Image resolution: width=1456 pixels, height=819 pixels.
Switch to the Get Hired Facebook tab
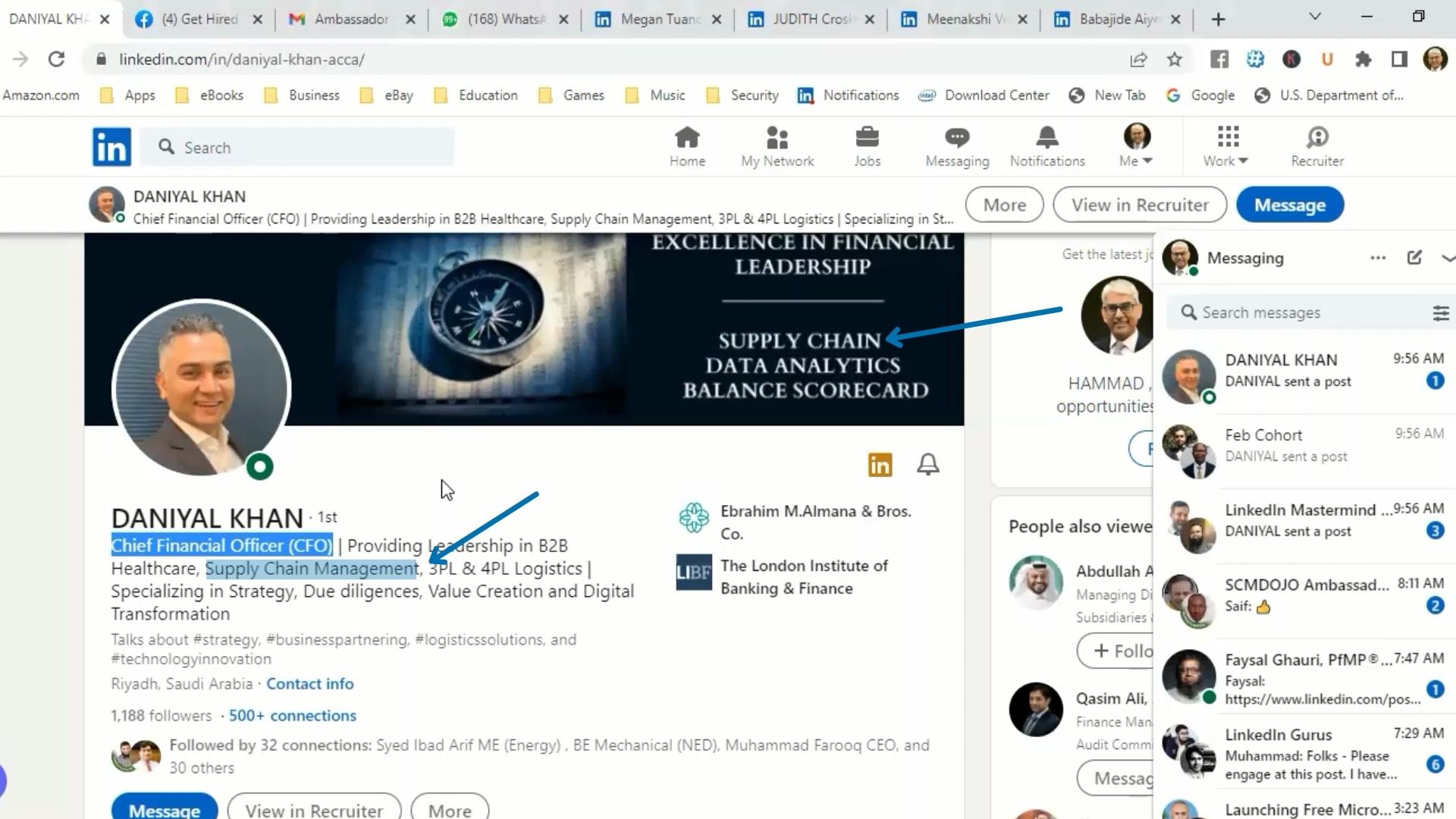(199, 20)
